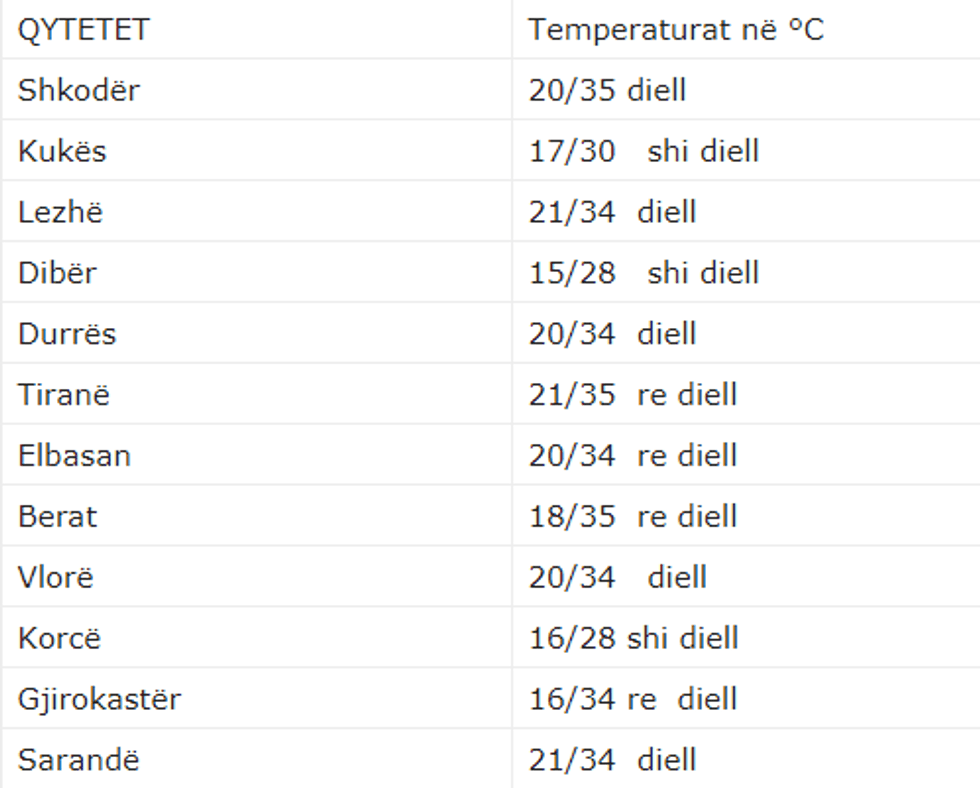Select the Gjirokastër city cell

coord(99,700)
